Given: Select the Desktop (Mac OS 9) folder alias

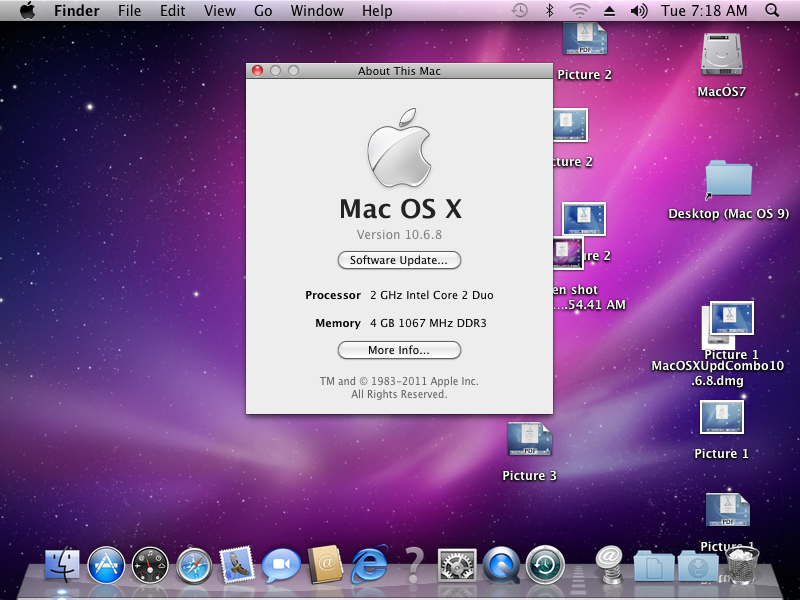Looking at the screenshot, I should [x=729, y=179].
